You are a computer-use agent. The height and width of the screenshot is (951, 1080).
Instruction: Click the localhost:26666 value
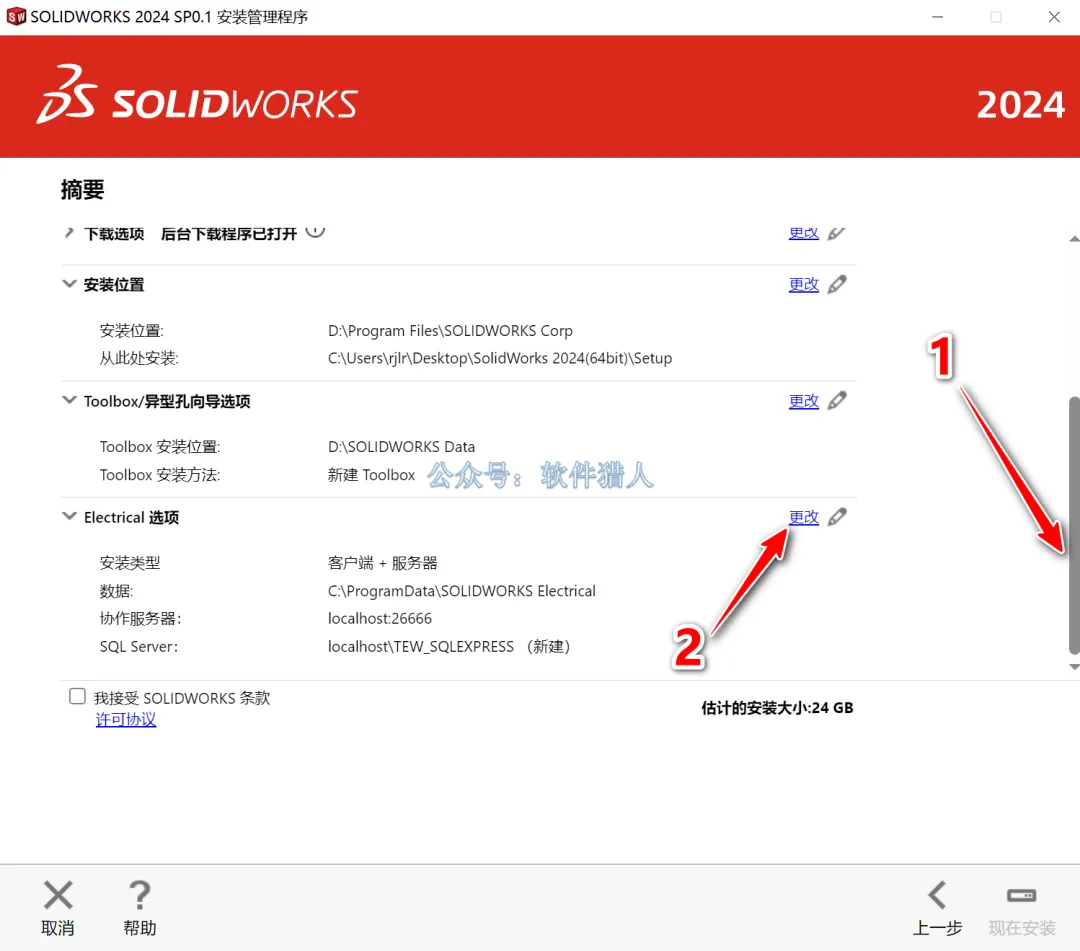click(x=380, y=618)
